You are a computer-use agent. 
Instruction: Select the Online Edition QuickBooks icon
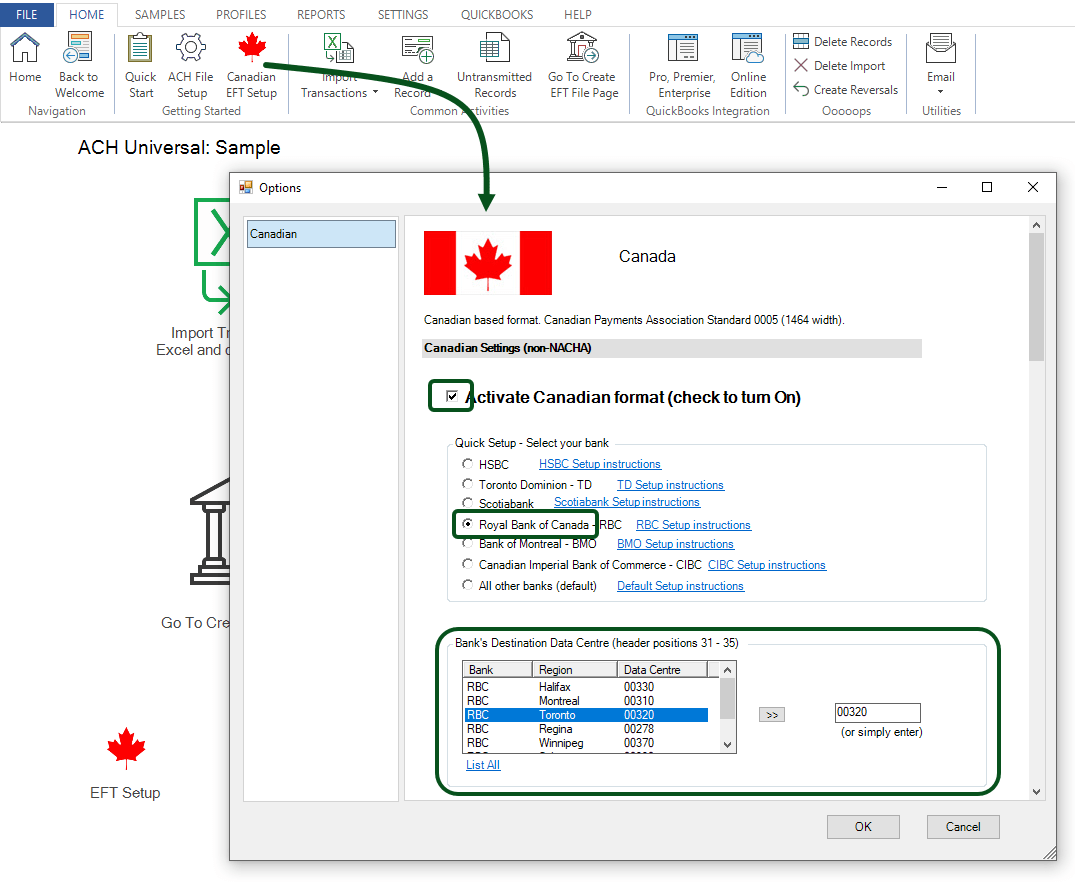click(747, 65)
